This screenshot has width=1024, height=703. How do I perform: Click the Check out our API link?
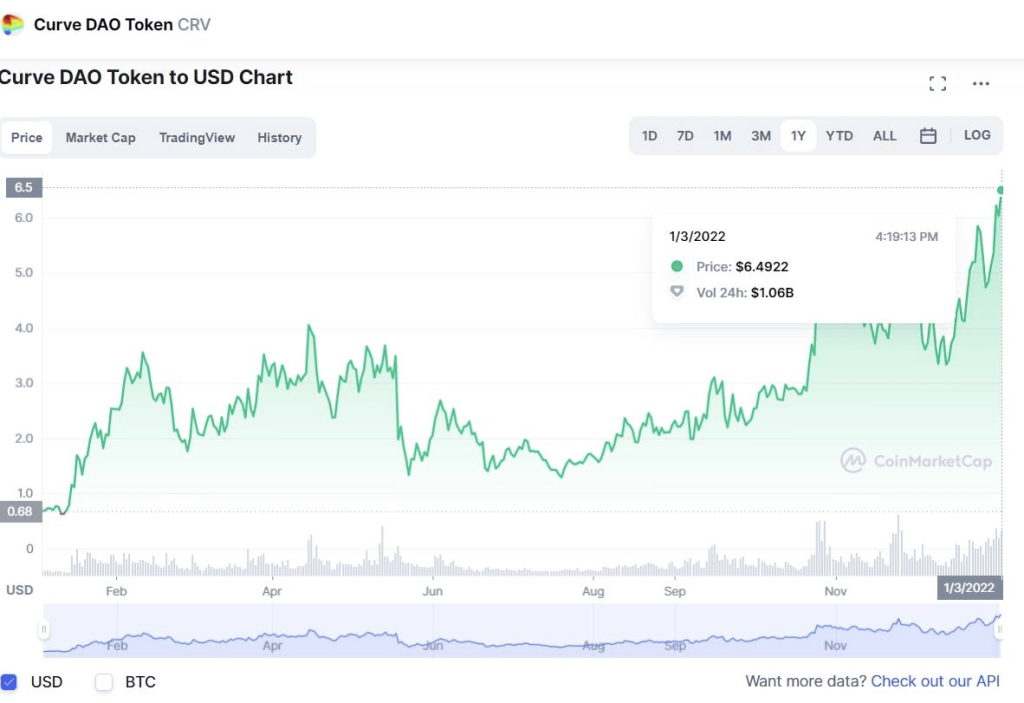pos(935,681)
